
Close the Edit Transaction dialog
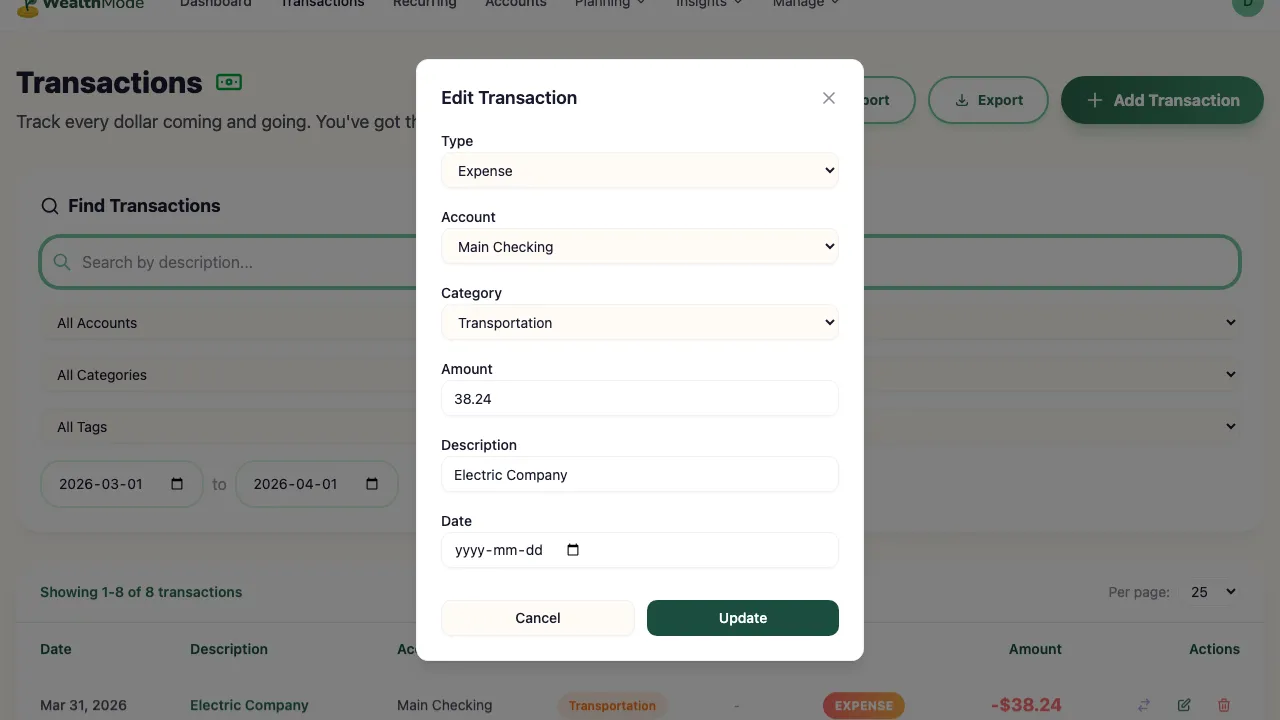[x=828, y=98]
